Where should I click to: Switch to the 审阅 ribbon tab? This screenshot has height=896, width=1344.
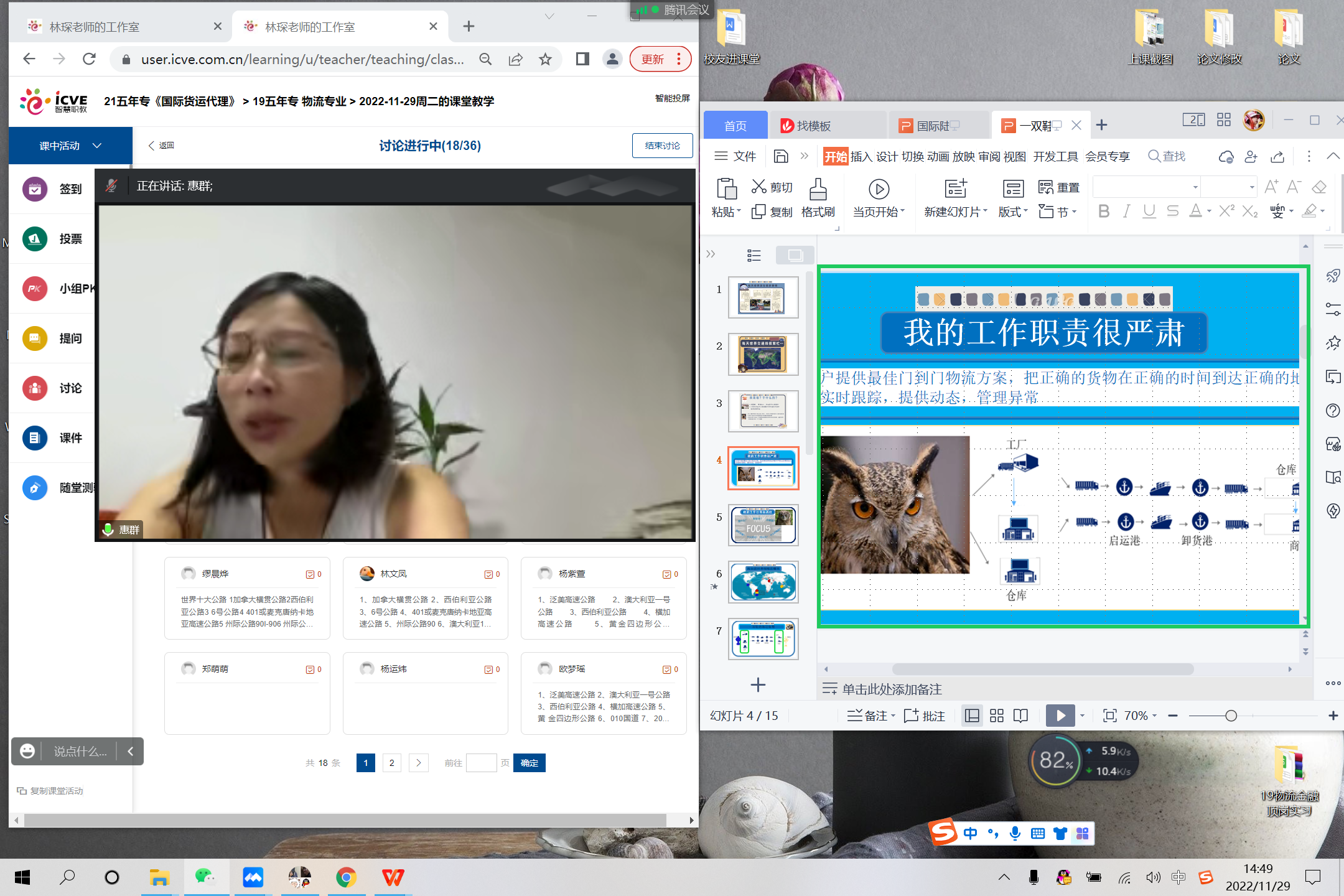(989, 156)
